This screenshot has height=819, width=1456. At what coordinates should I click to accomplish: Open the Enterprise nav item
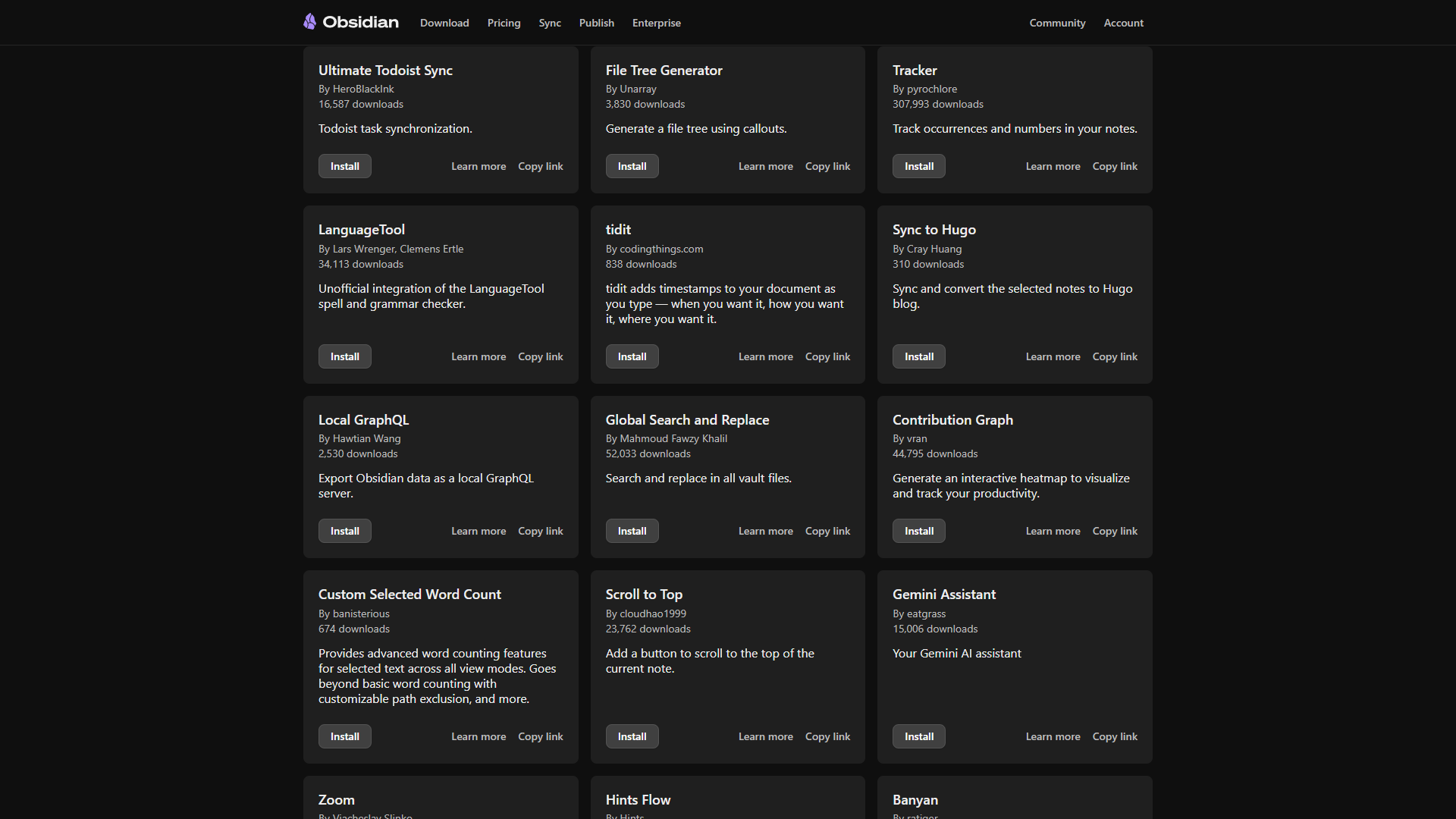(657, 23)
